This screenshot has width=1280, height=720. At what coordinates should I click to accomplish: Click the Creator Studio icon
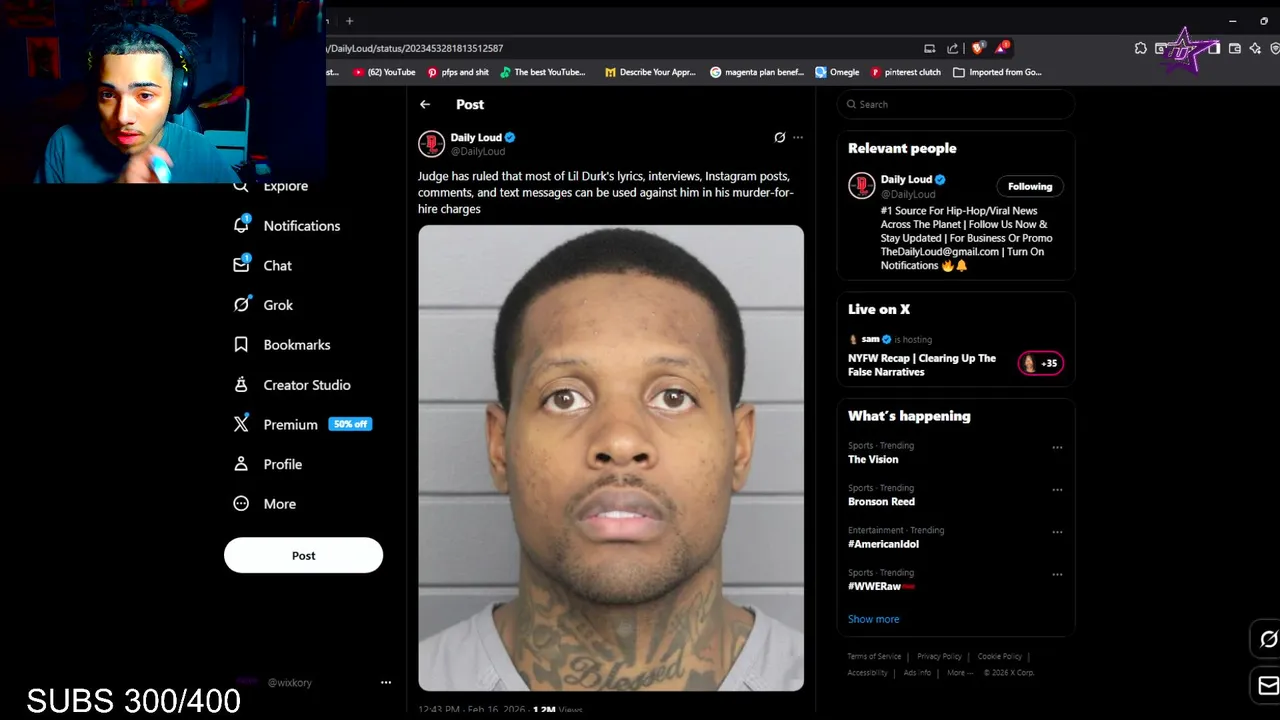point(241,384)
